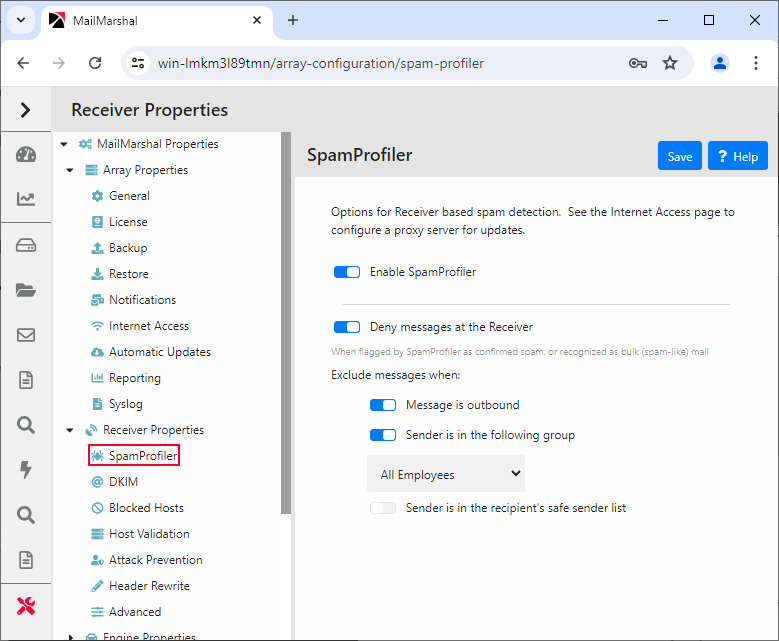The width and height of the screenshot is (779, 641).
Task: Select Host Validation in the tree
Action: [x=149, y=534]
